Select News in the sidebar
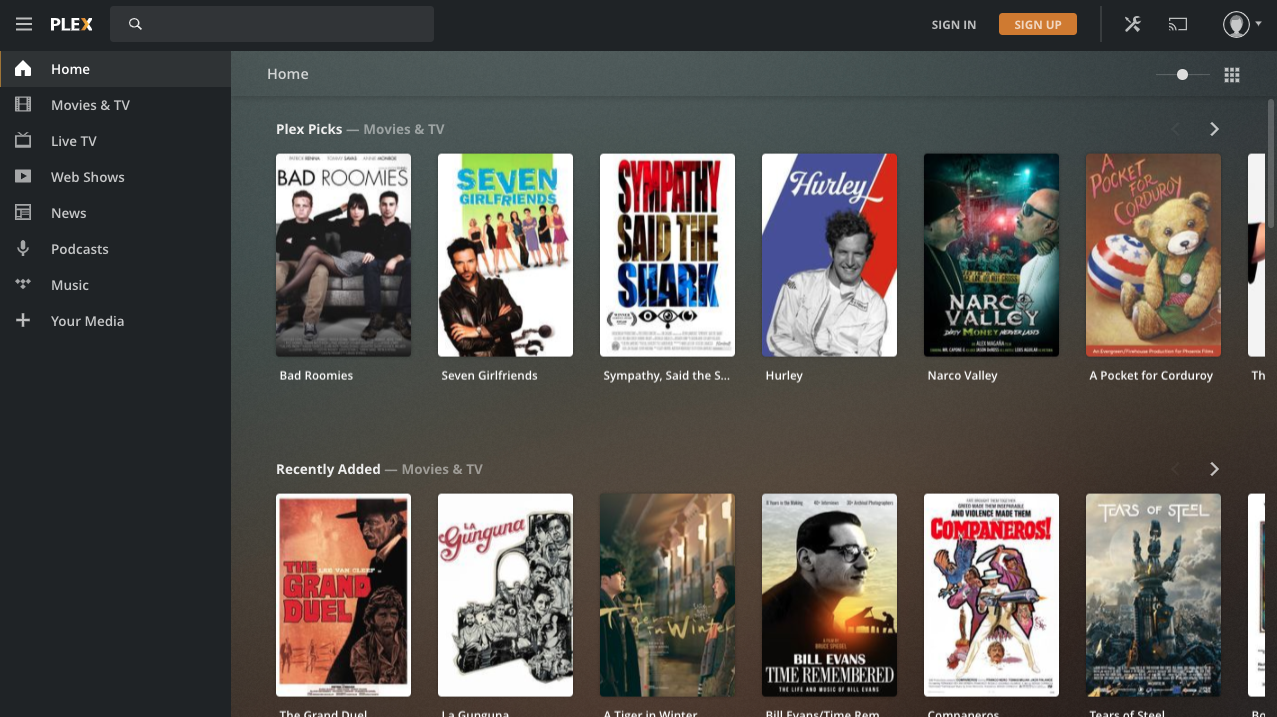 click(116, 213)
